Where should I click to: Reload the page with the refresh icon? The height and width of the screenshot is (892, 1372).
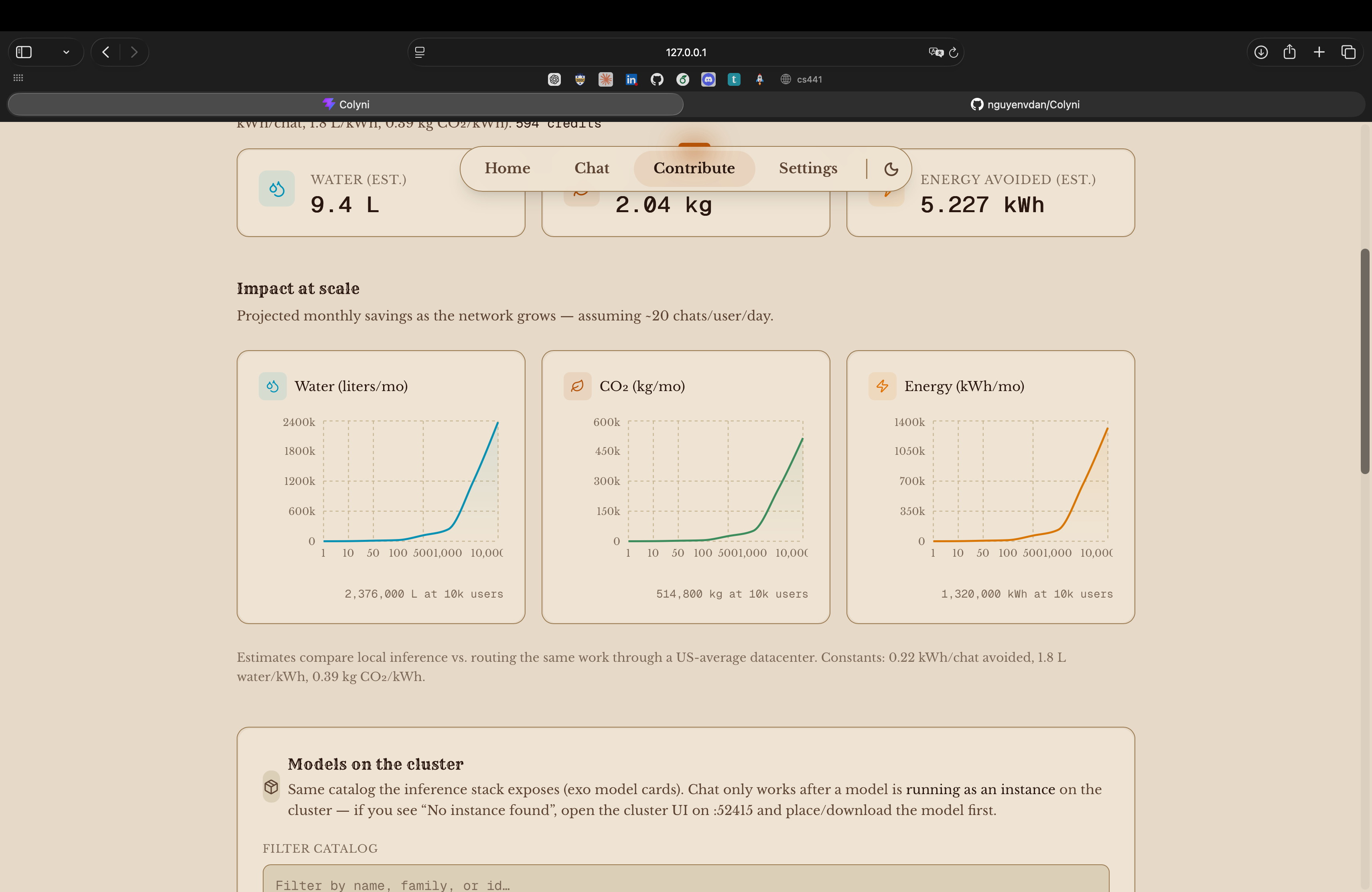pos(954,53)
